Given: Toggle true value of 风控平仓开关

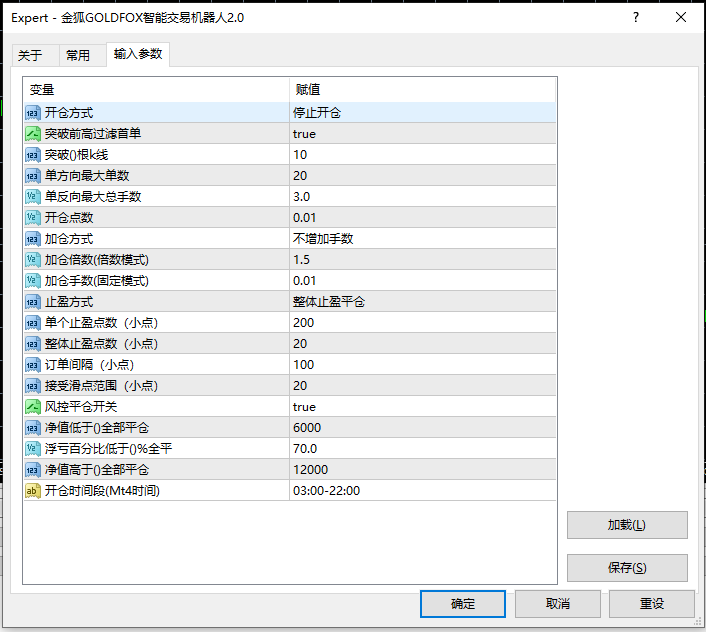Looking at the screenshot, I should (422, 407).
